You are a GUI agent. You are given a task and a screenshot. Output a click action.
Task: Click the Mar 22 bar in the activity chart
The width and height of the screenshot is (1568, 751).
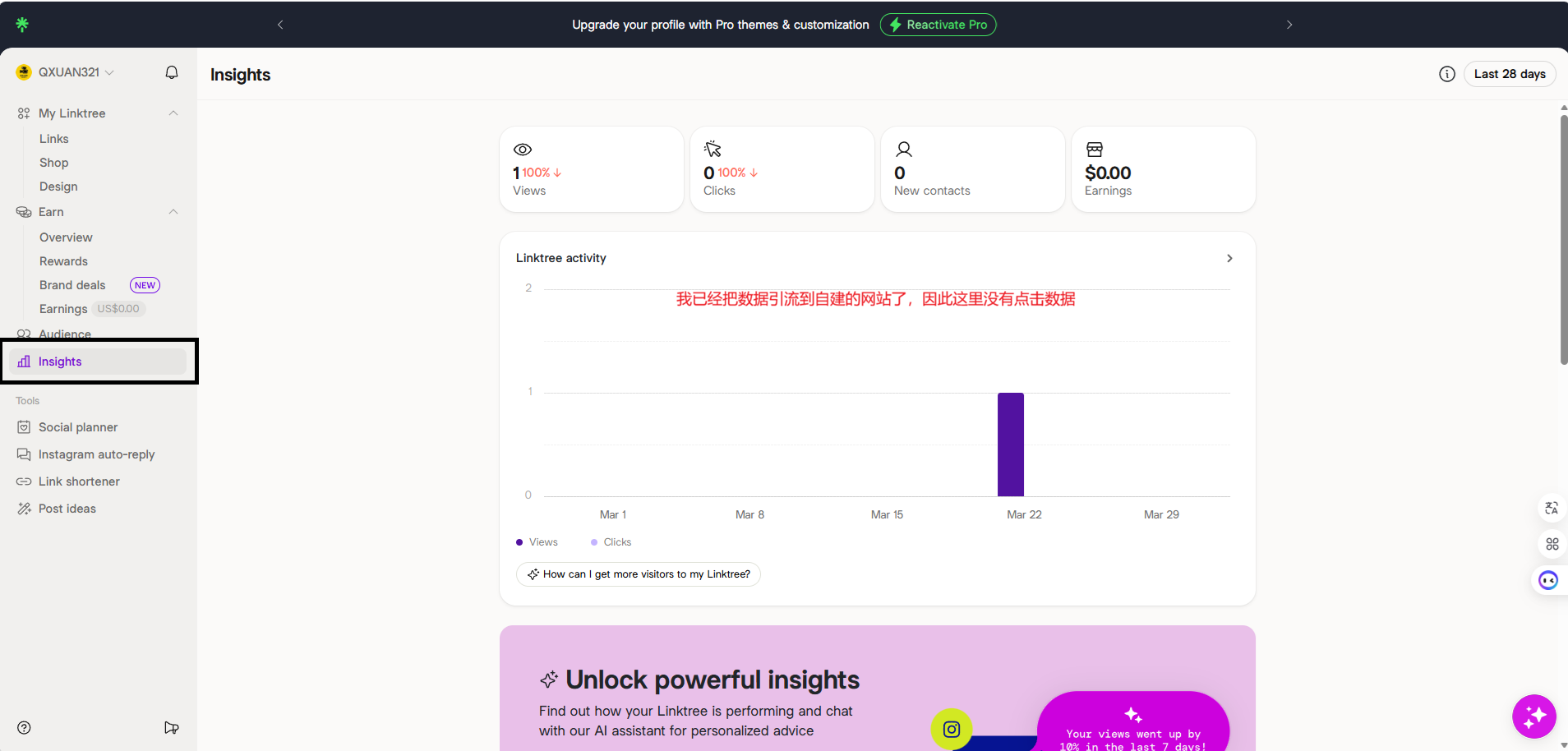click(1010, 445)
